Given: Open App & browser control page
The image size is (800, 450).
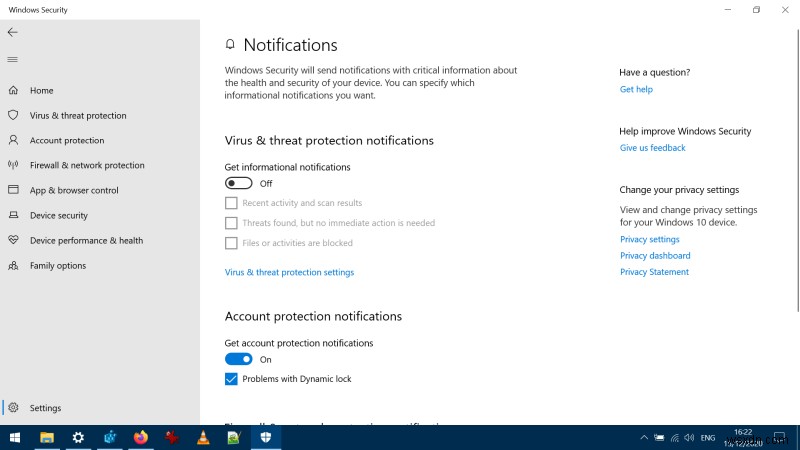Looking at the screenshot, I should tap(74, 190).
